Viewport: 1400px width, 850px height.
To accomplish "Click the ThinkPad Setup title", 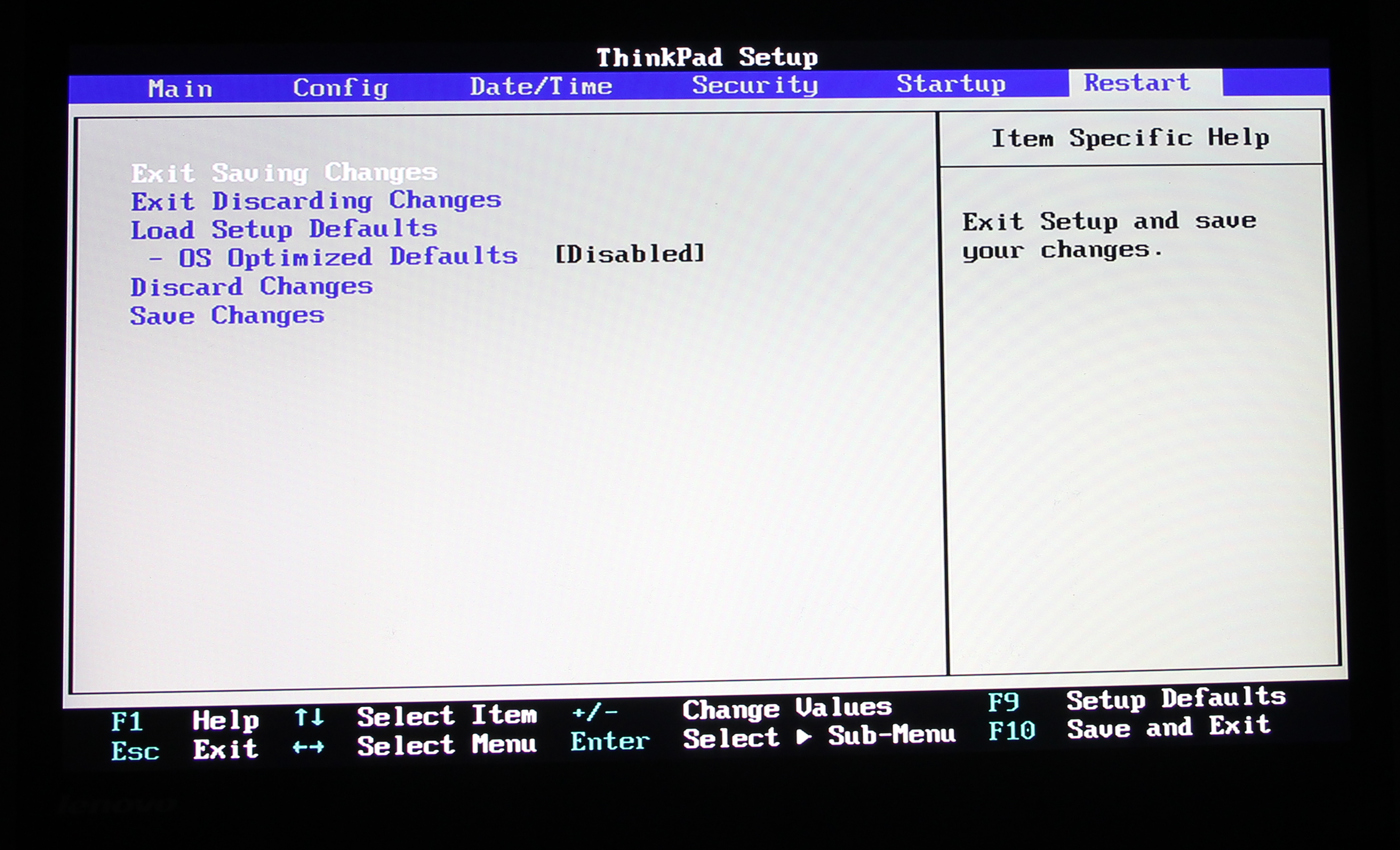I will click(x=707, y=57).
